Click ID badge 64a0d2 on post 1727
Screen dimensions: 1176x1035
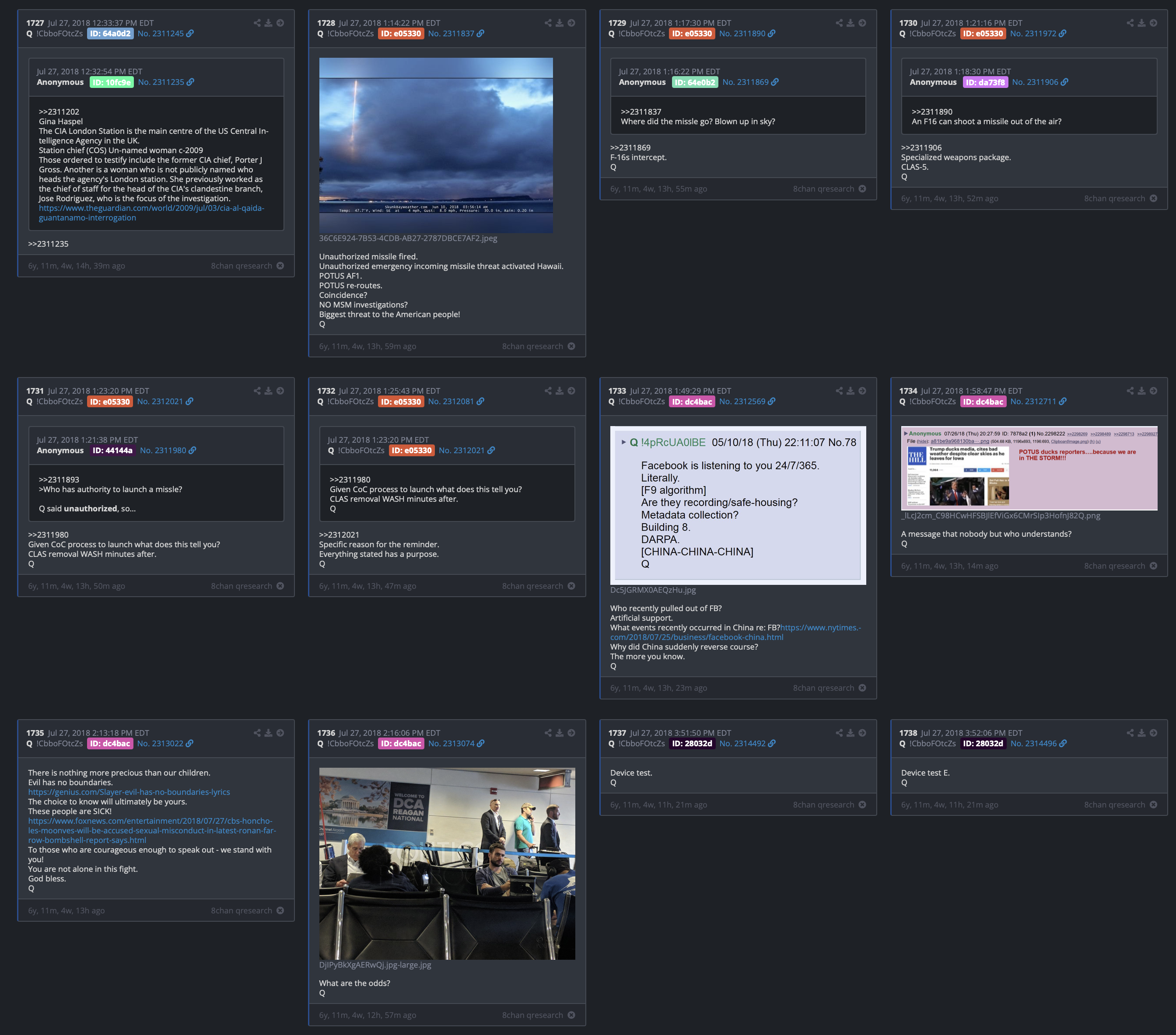110,34
